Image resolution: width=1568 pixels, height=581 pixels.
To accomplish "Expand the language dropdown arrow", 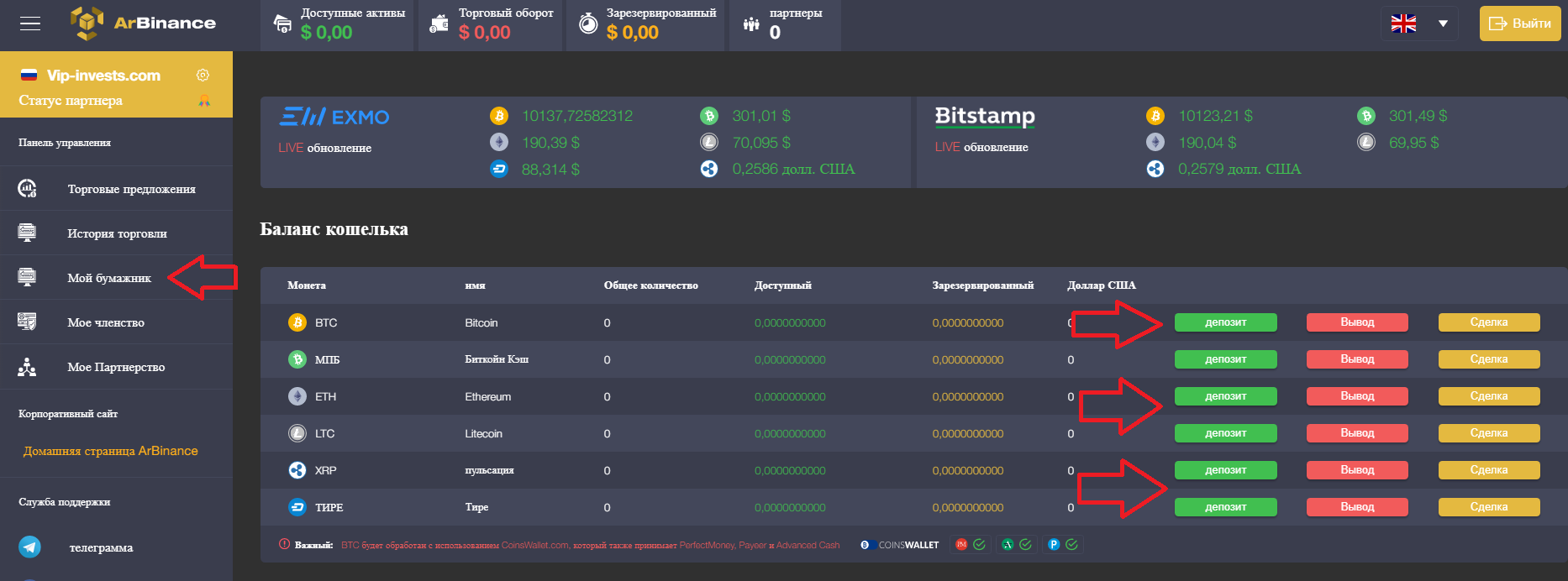I will [x=1443, y=24].
